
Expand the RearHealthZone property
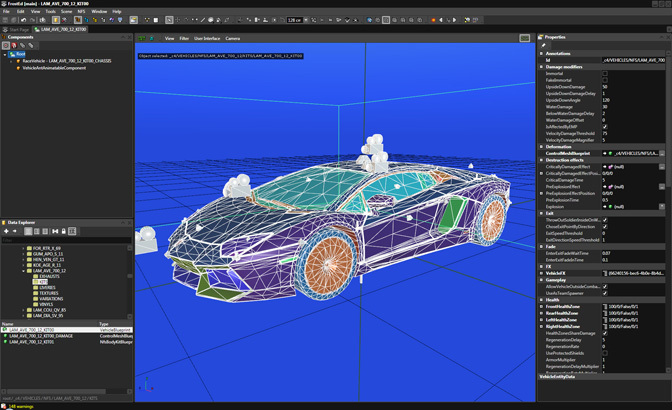pos(541,313)
